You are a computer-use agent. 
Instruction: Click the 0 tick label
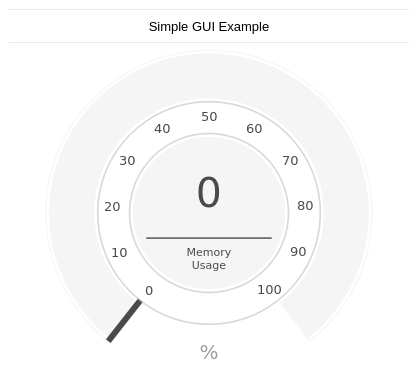[x=149, y=291]
